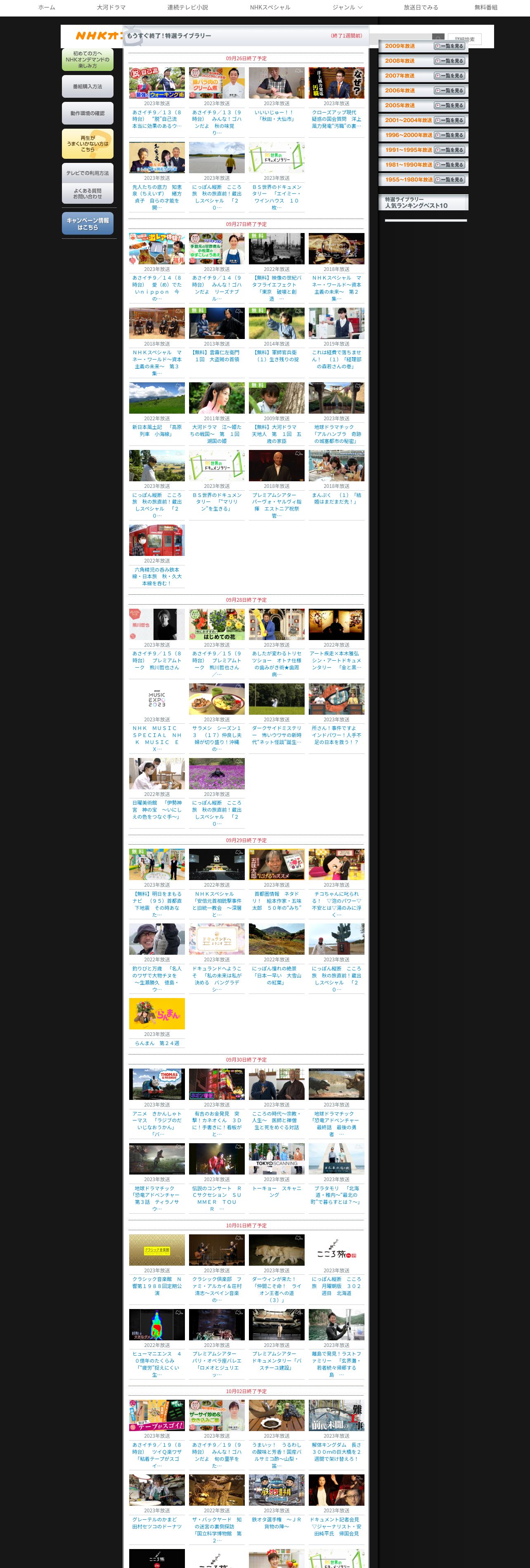The image size is (530, 1568).
Task: Open 番組購入方法 sidebar button
Action: pyautogui.click(x=88, y=87)
